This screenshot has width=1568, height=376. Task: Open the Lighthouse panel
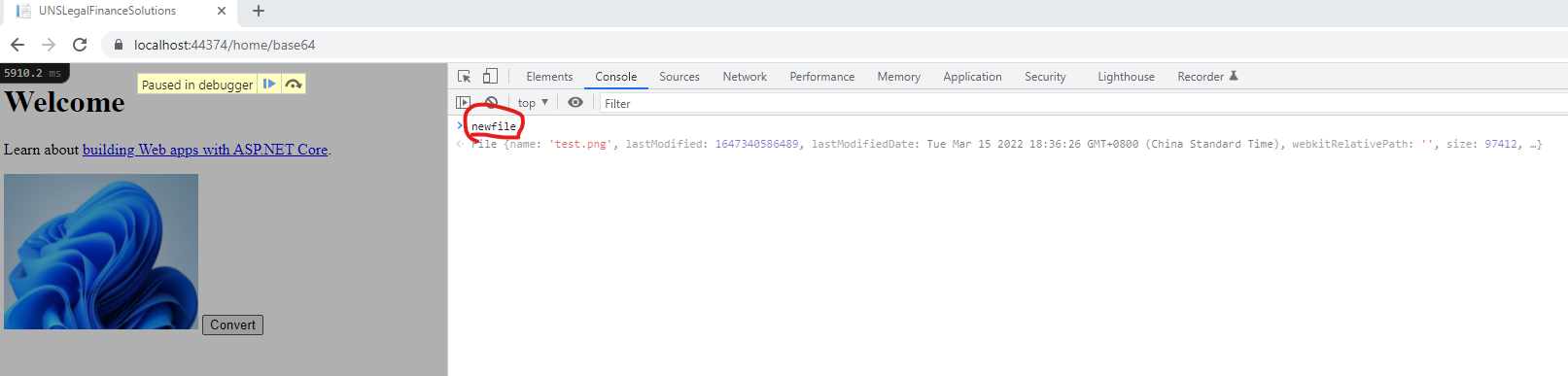(1126, 77)
